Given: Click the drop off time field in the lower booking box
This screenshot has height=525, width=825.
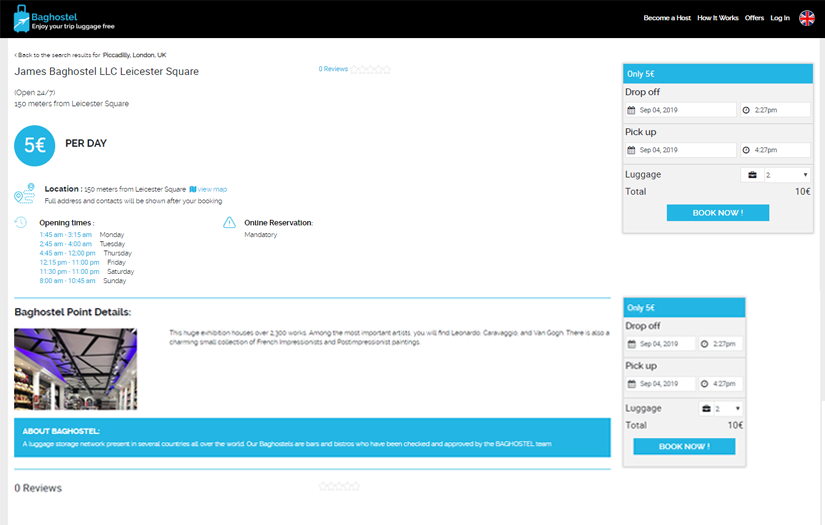Looking at the screenshot, I should pos(720,344).
